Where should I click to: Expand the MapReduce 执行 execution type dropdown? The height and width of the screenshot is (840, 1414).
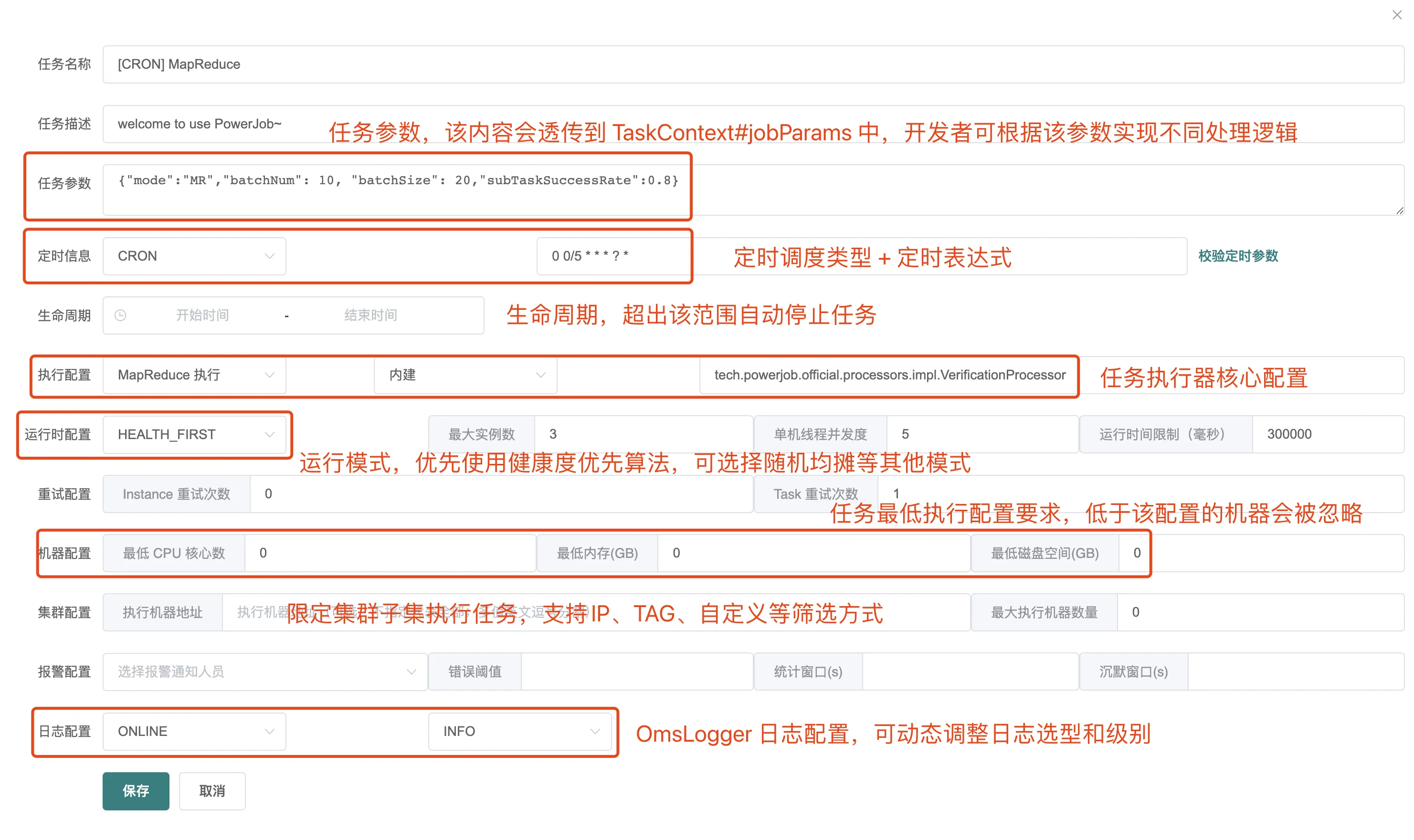194,375
